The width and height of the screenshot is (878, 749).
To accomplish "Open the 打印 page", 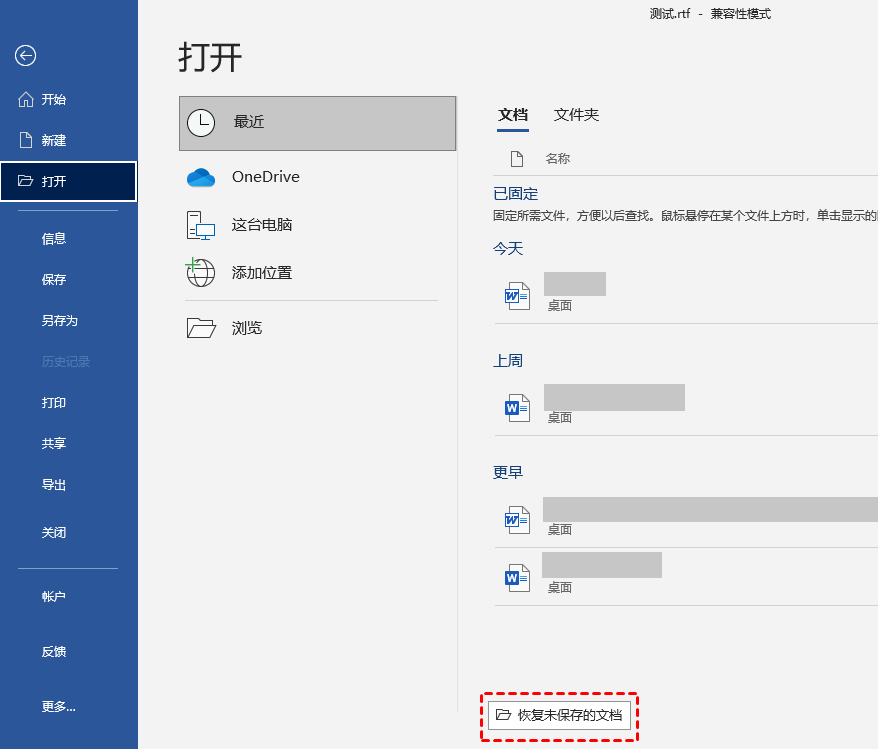I will tap(54, 402).
